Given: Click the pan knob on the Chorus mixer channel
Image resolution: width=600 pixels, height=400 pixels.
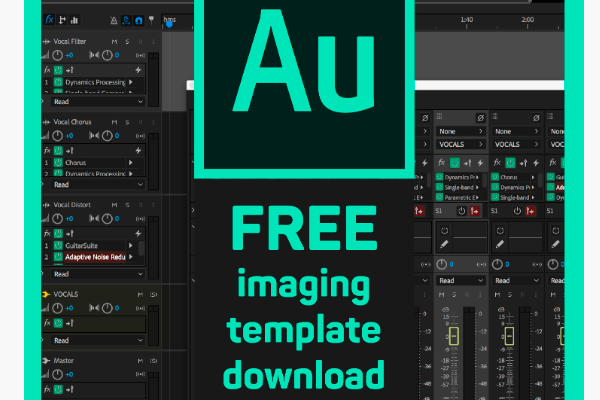Looking at the screenshot, I should coord(497,264).
